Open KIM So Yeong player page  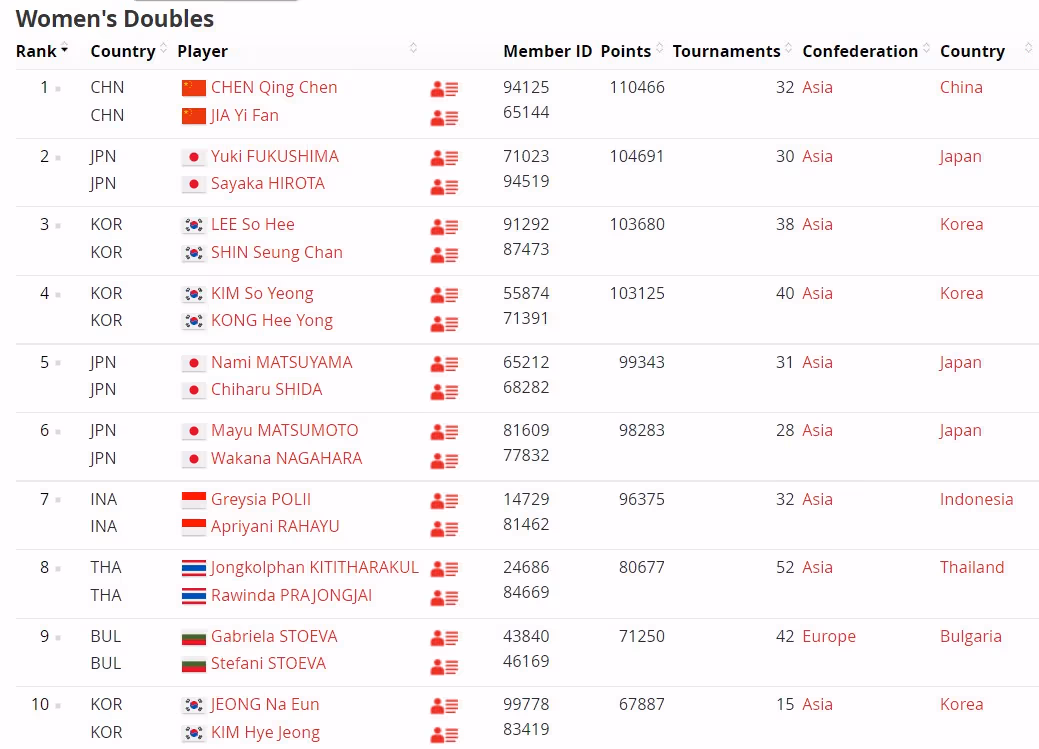[262, 294]
